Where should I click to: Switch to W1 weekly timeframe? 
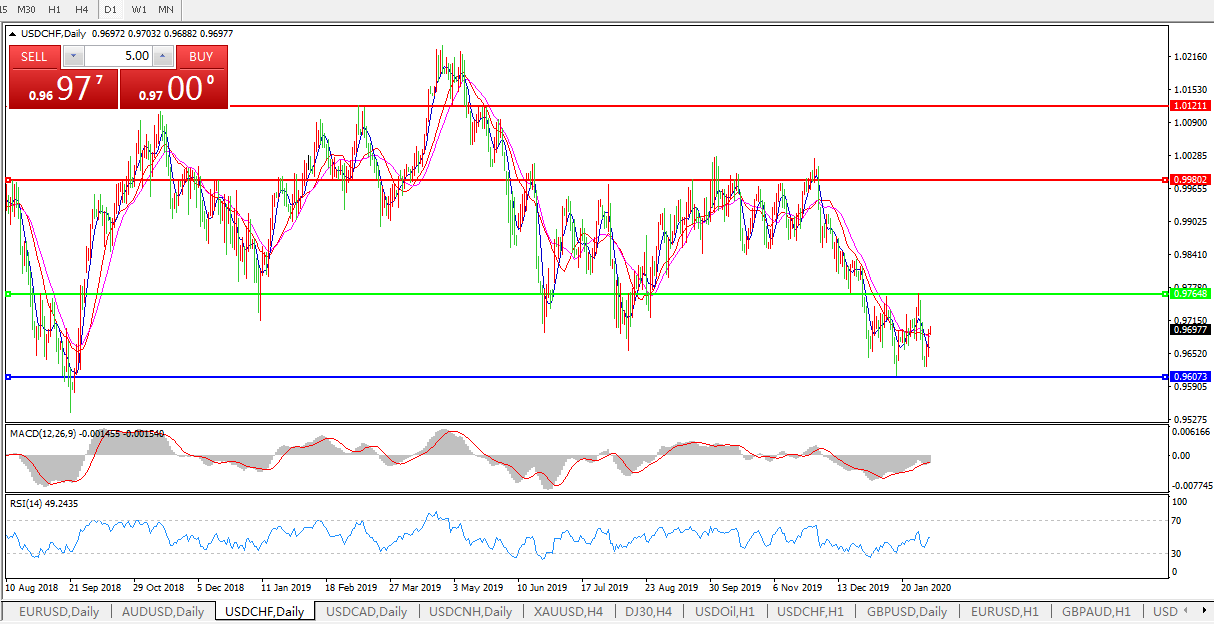tap(139, 9)
